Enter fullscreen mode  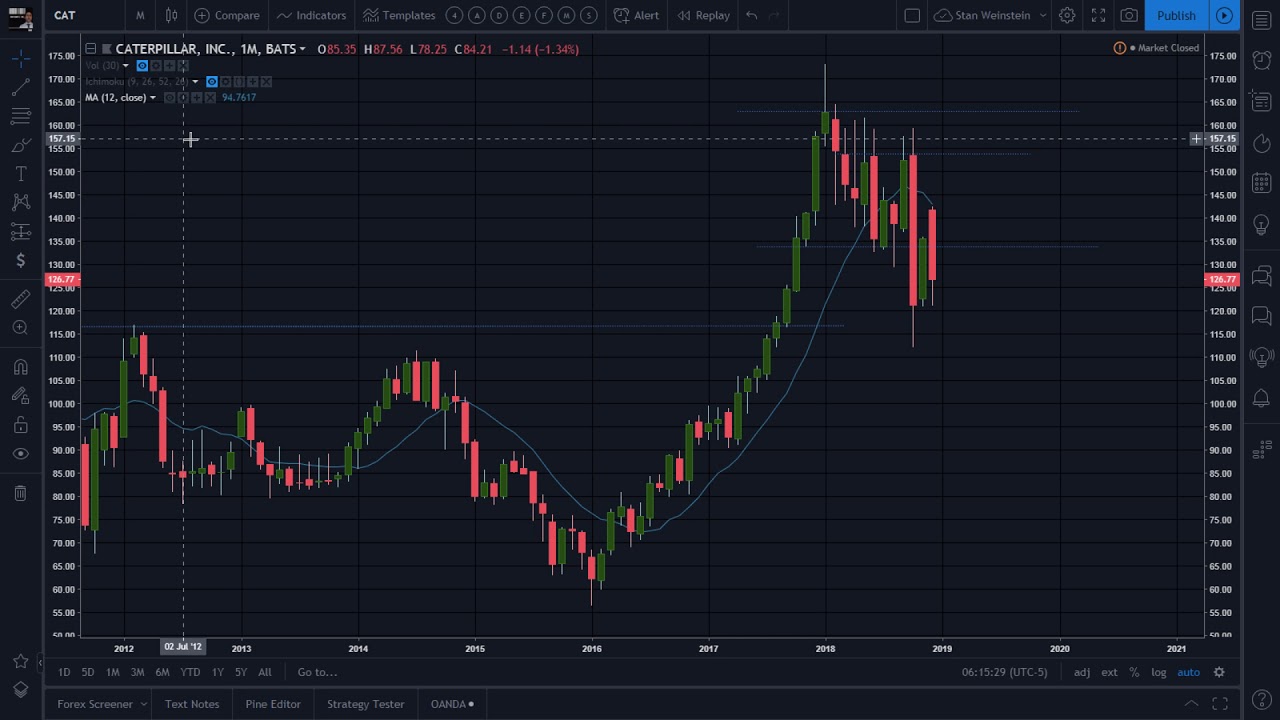coord(1098,15)
